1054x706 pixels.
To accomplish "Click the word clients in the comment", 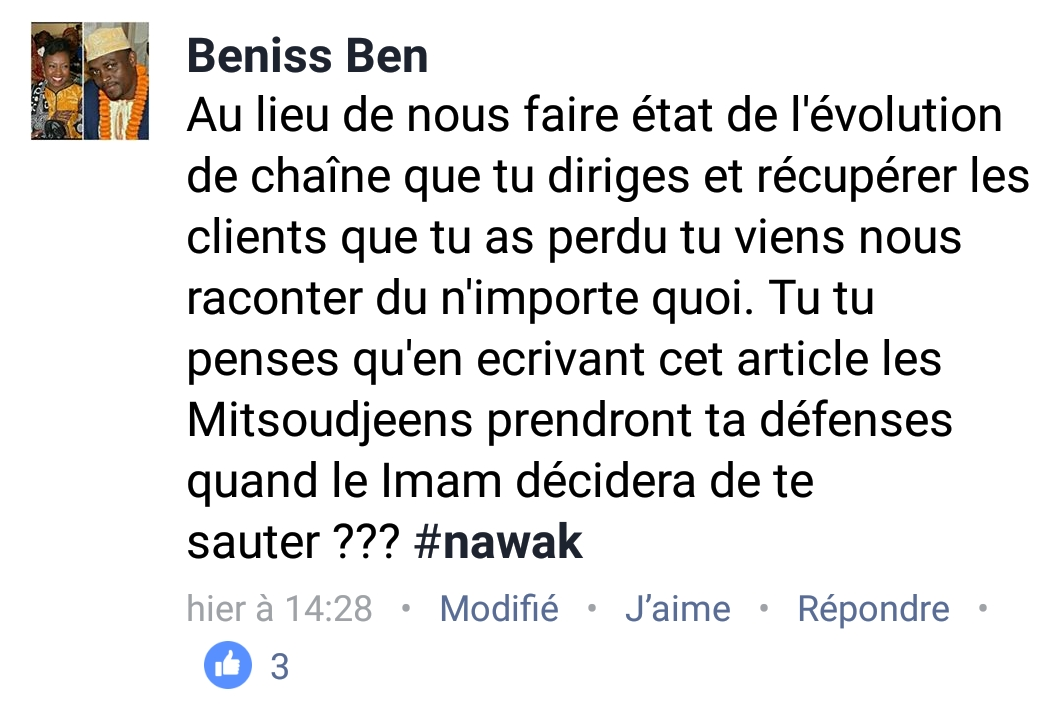I will (256, 237).
